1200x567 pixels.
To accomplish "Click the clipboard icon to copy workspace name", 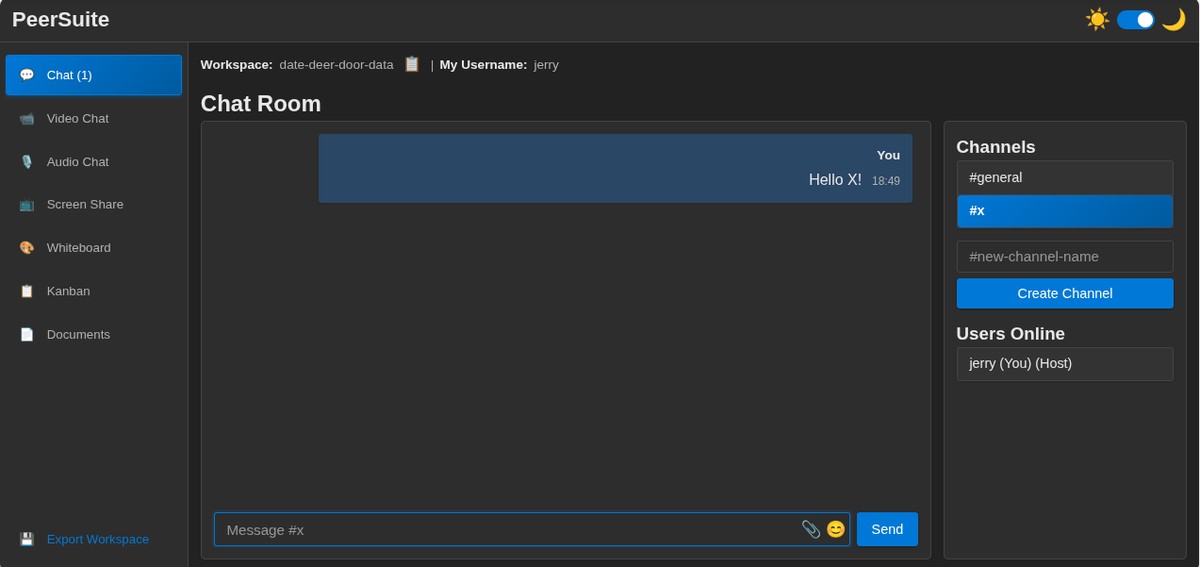I will pyautogui.click(x=412, y=64).
